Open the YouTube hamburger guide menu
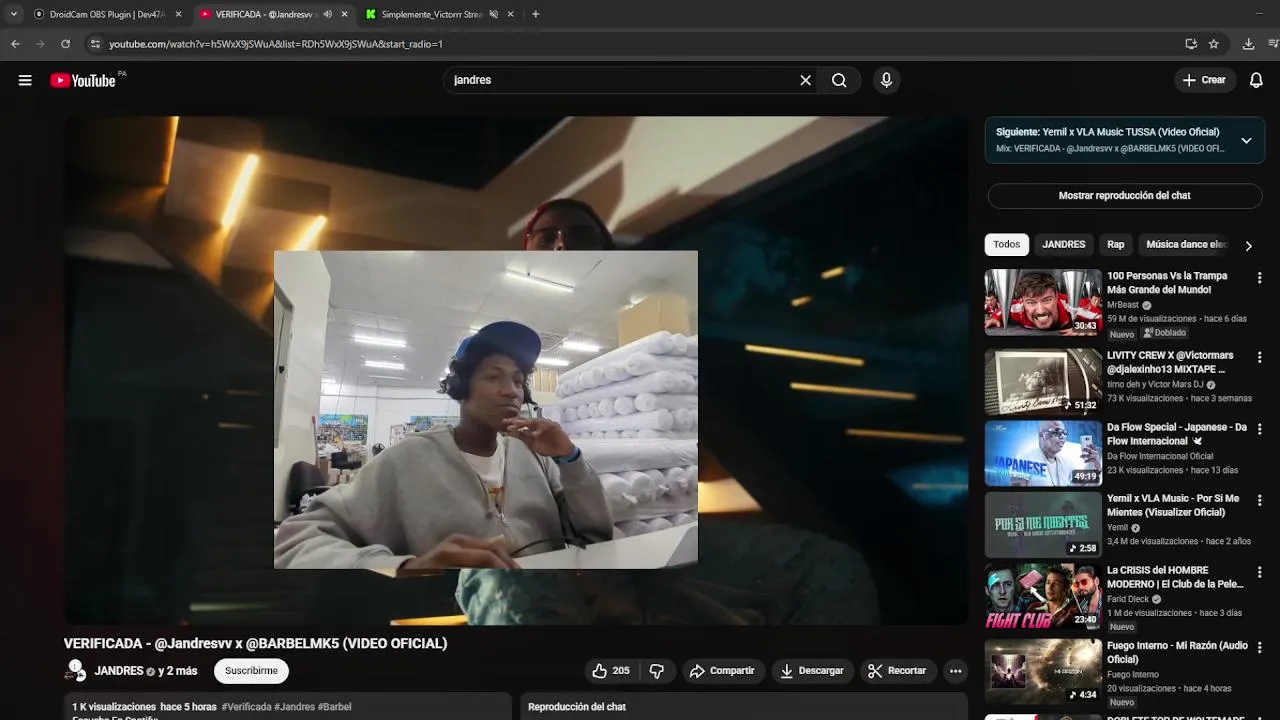This screenshot has height=720, width=1280. tap(25, 80)
